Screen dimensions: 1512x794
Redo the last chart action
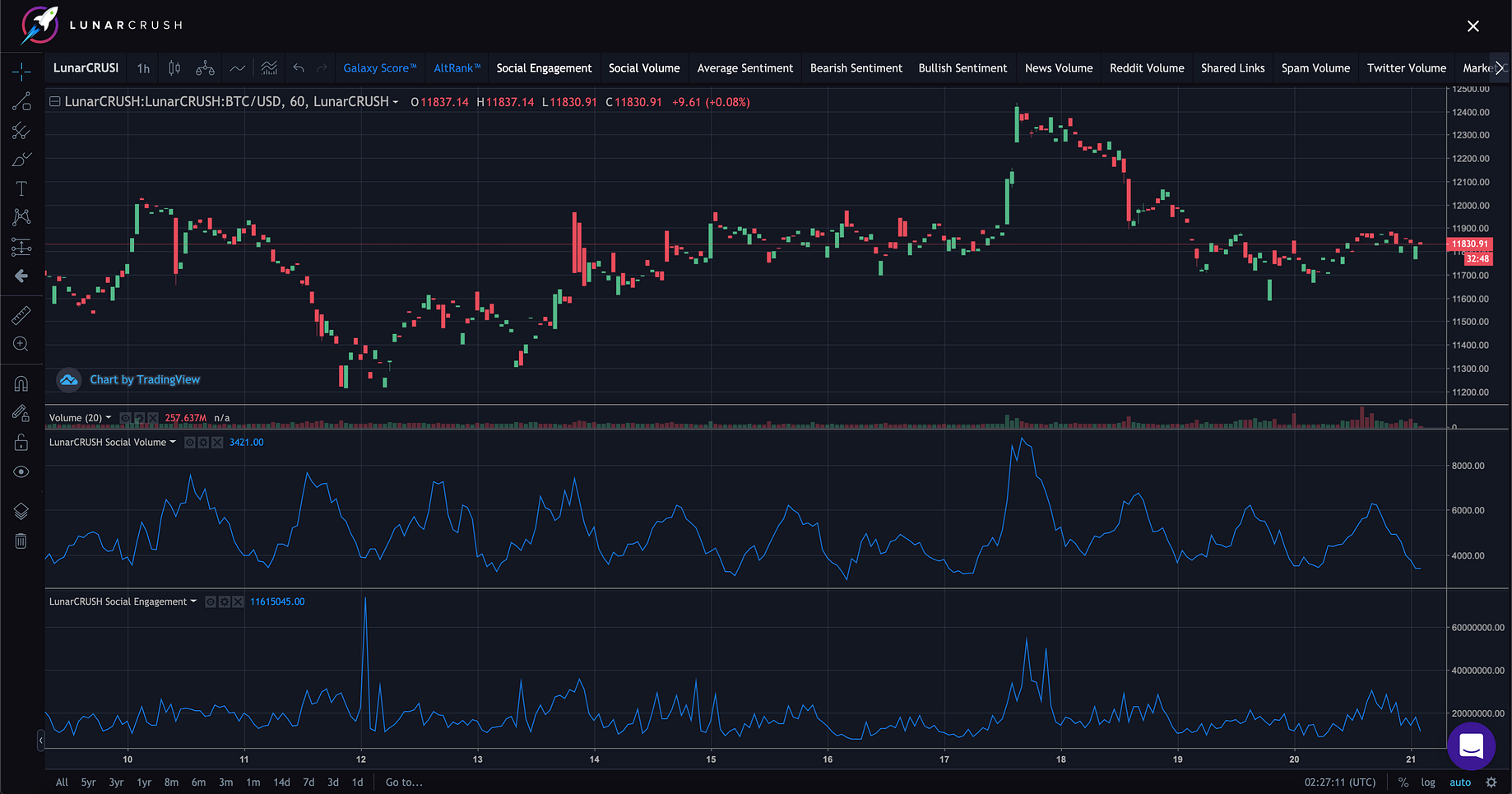[x=322, y=68]
